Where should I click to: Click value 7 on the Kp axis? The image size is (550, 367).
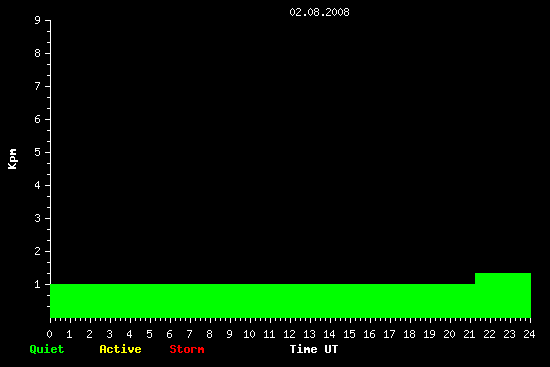[38, 86]
